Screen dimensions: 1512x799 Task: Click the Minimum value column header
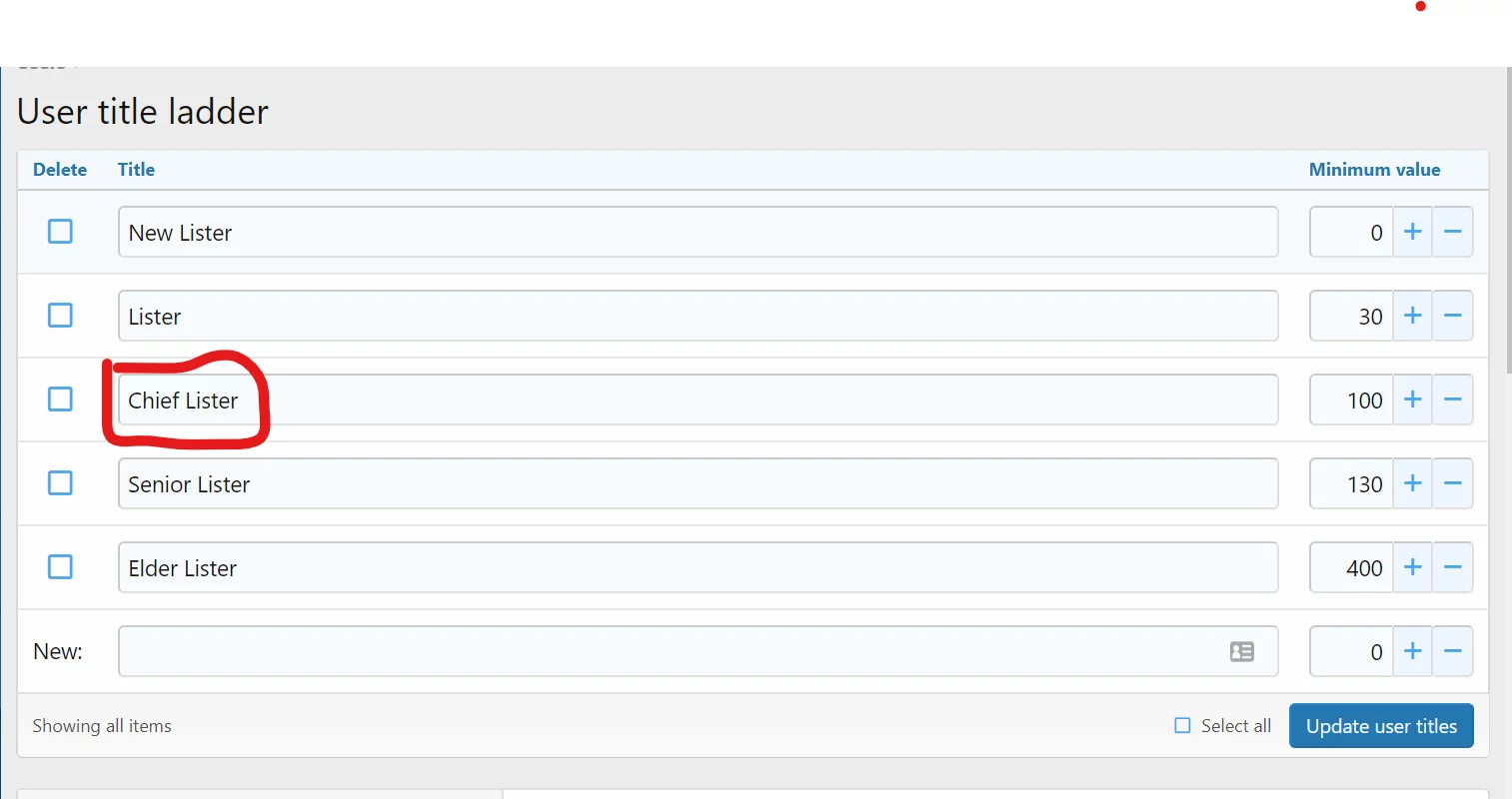(1374, 170)
